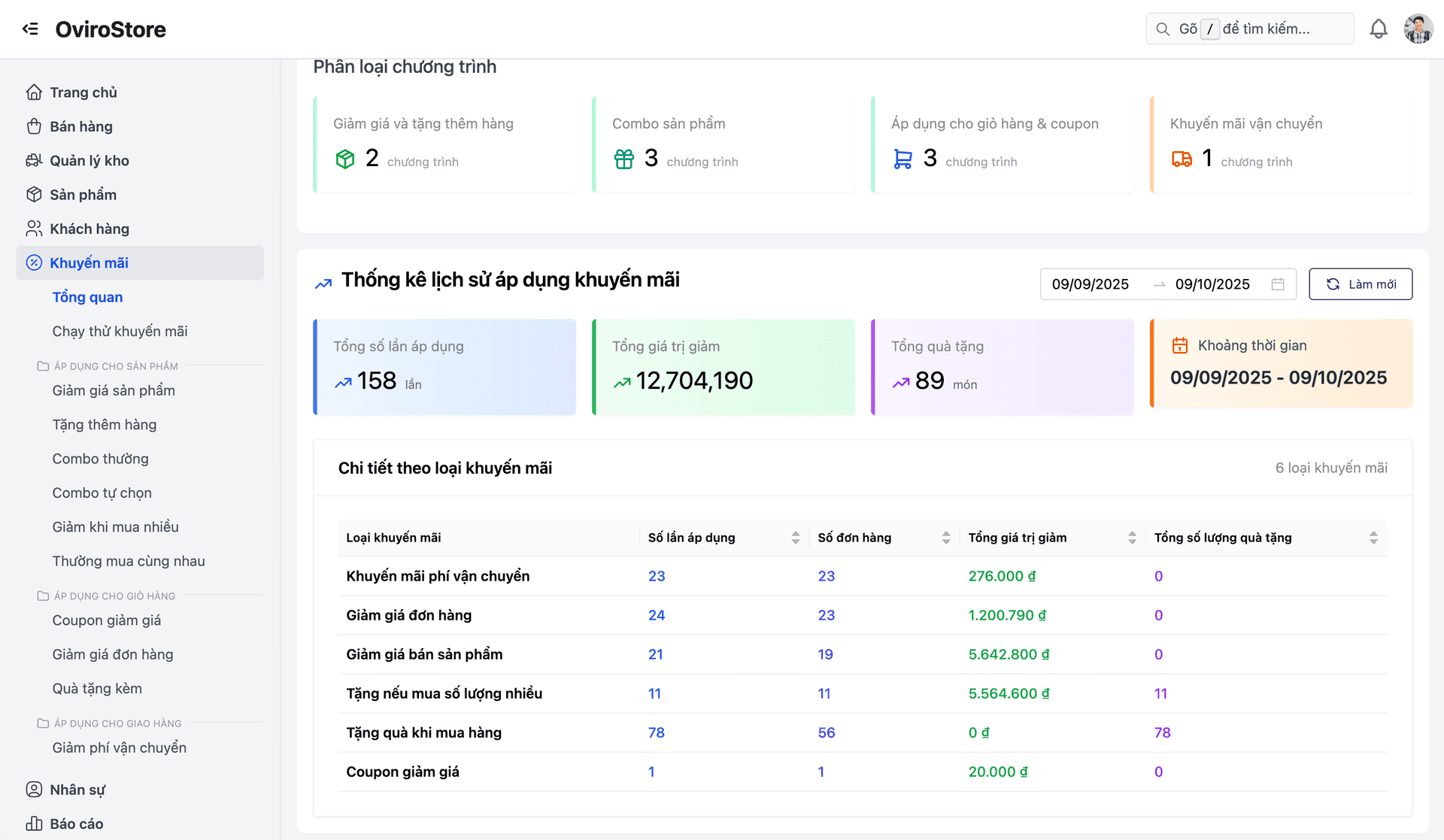1444x840 pixels.
Task: Sort by Tổng giá trị giảm column
Action: click(1132, 538)
